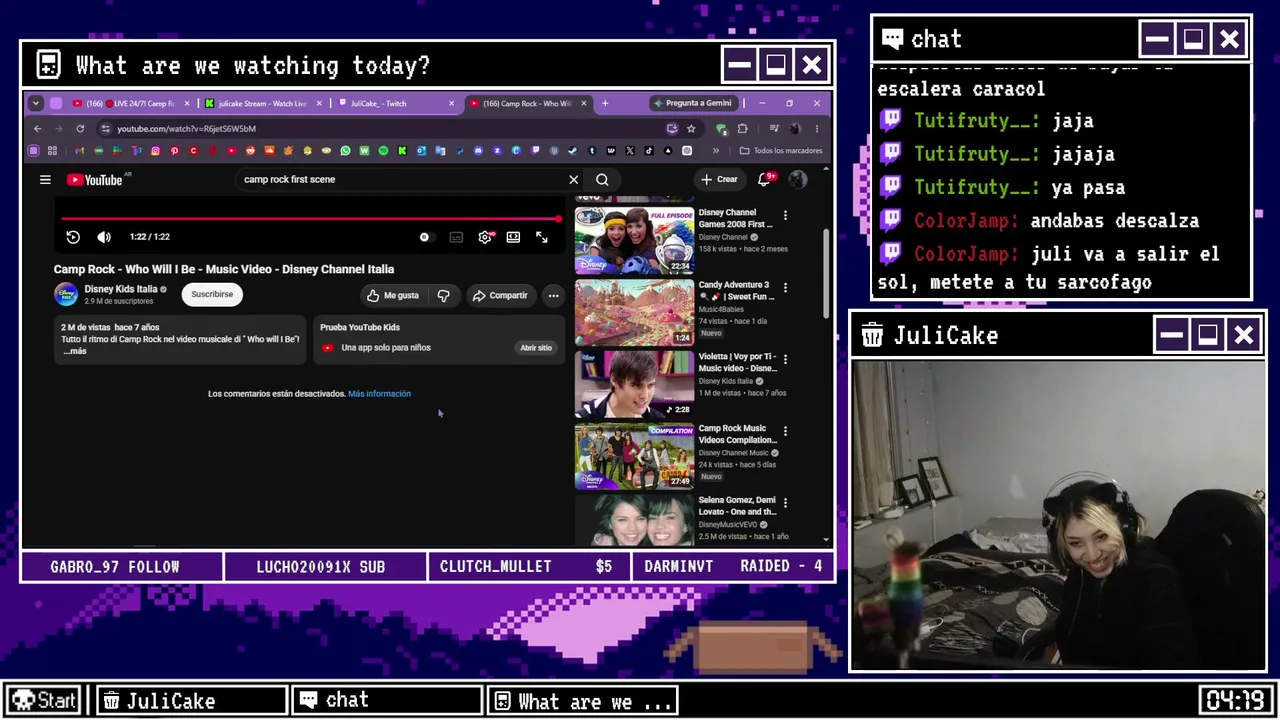Subscribe to Disney Kids Italia
The height and width of the screenshot is (720, 1280).
coord(212,294)
